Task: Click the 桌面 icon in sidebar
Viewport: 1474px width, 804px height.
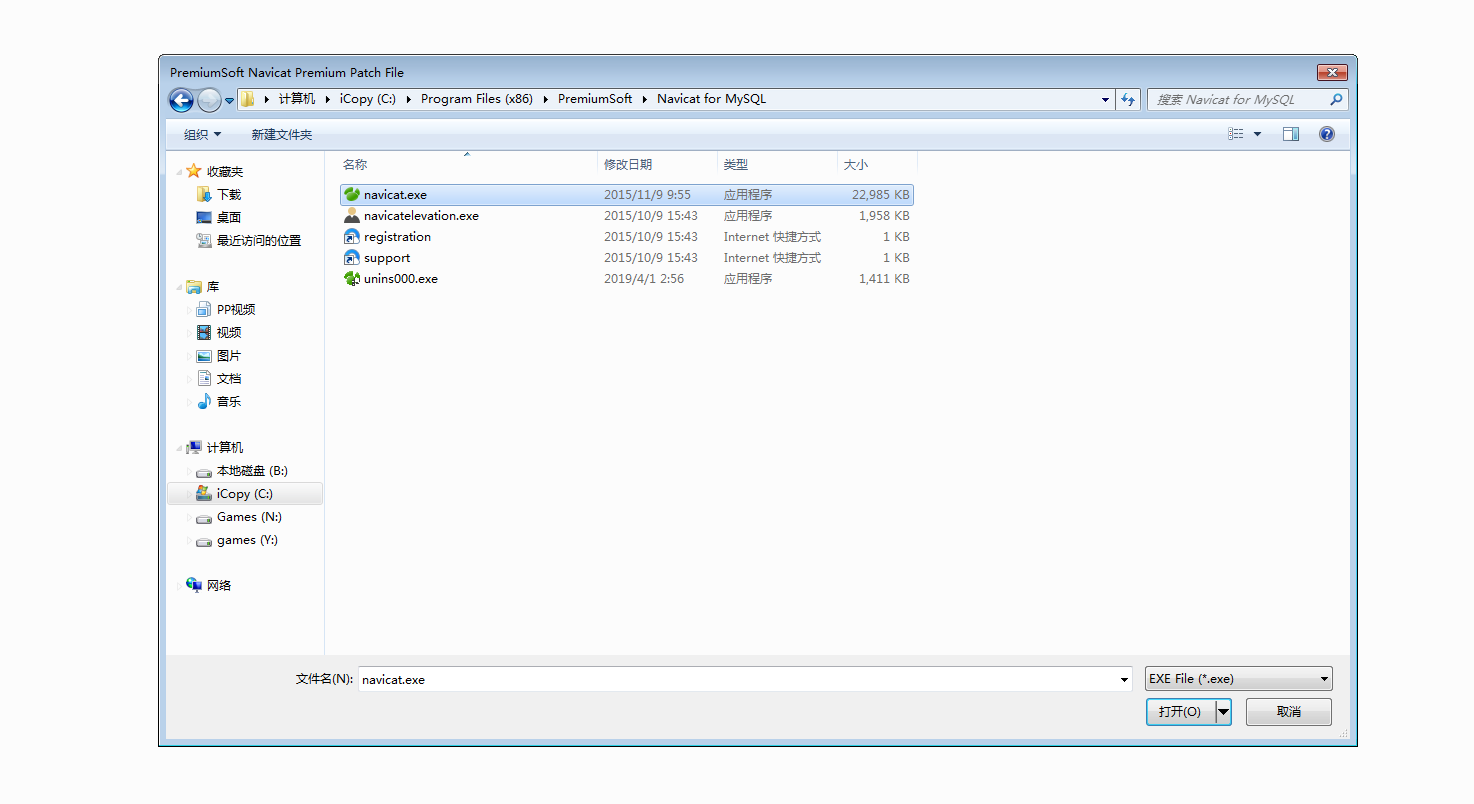Action: [204, 217]
